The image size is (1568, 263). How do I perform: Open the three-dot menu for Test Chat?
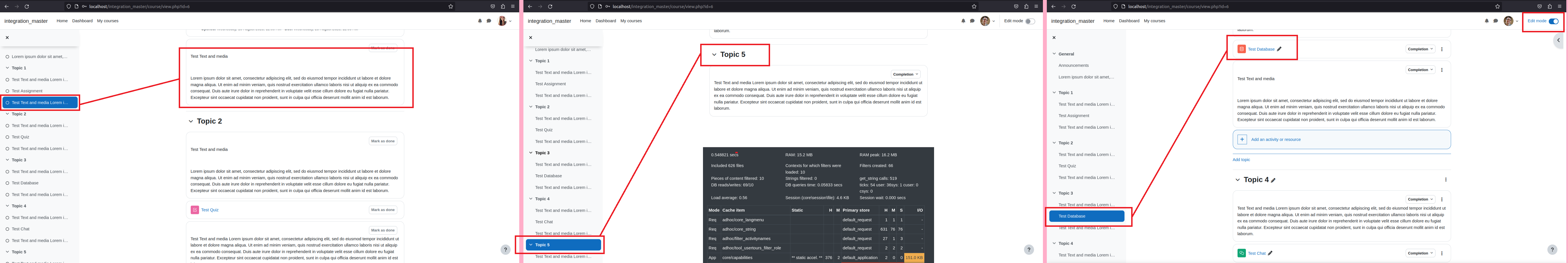pyautogui.click(x=1441, y=253)
